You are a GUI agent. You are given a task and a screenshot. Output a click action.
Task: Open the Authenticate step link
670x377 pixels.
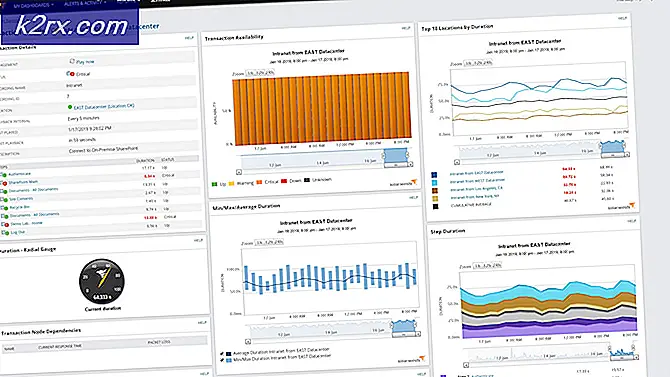point(20,174)
